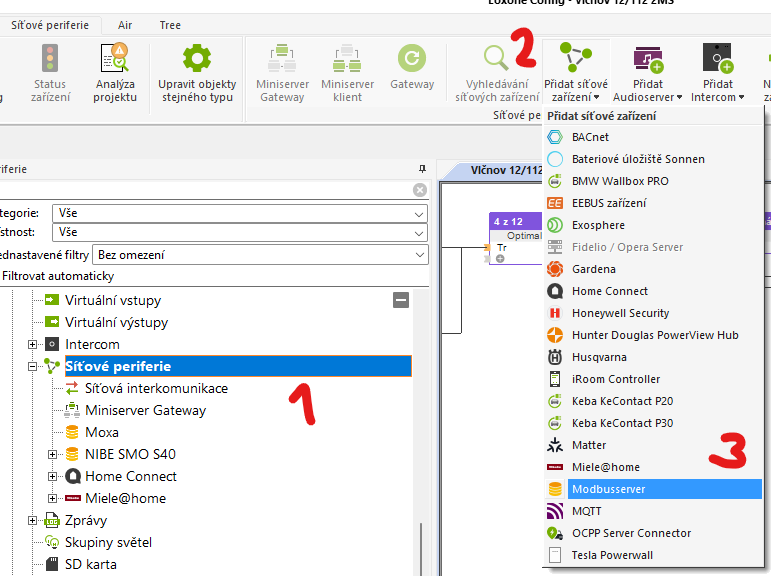
Task: Choose BACnet from device menu
Action: coord(653,137)
